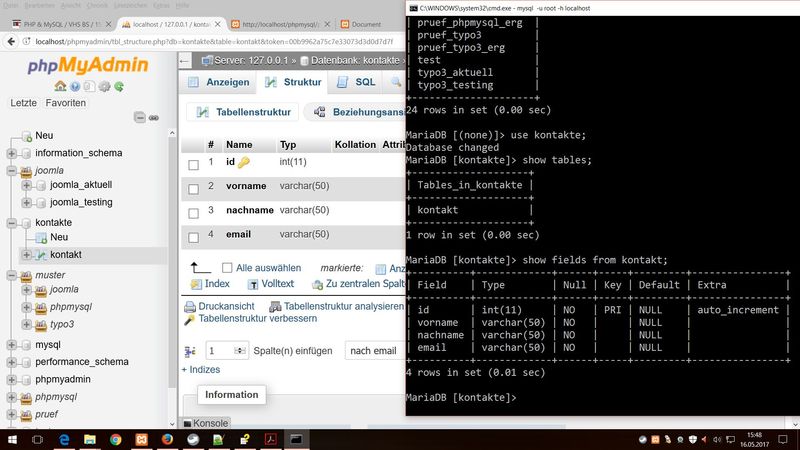Collapse the muster group node

tap(11, 275)
